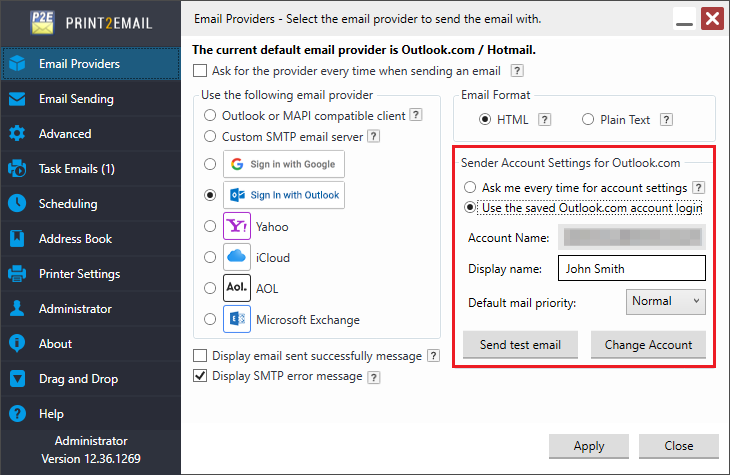Open the Default mail priority dropdown

[x=668, y=301]
